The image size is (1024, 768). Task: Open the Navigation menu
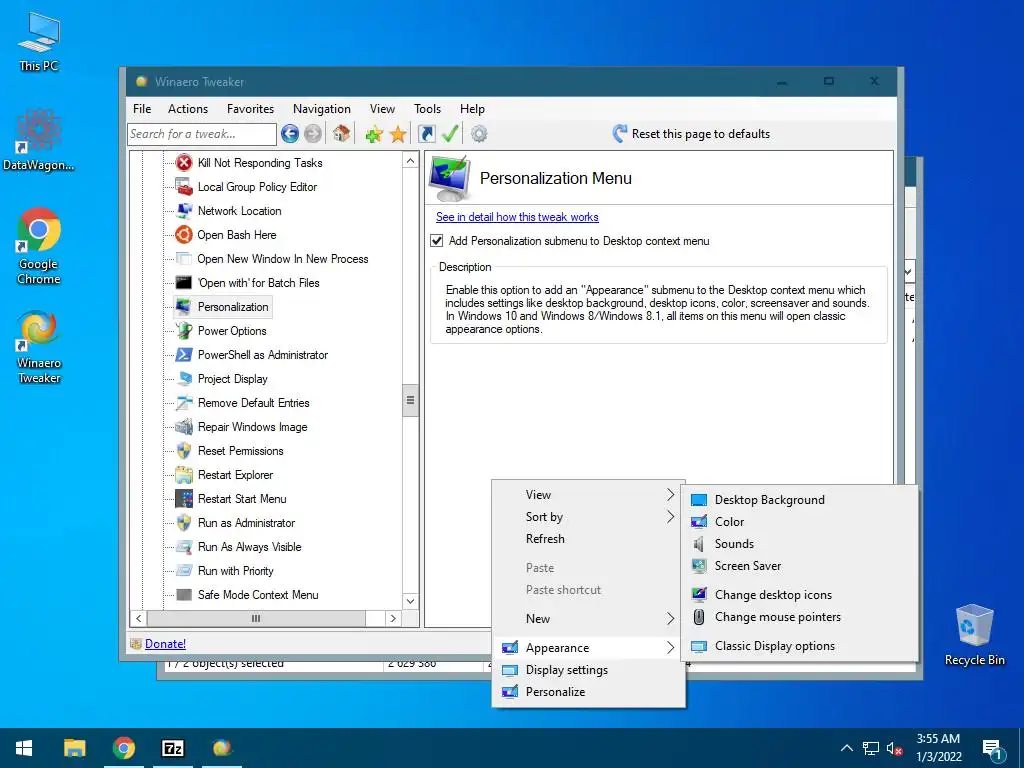(321, 109)
